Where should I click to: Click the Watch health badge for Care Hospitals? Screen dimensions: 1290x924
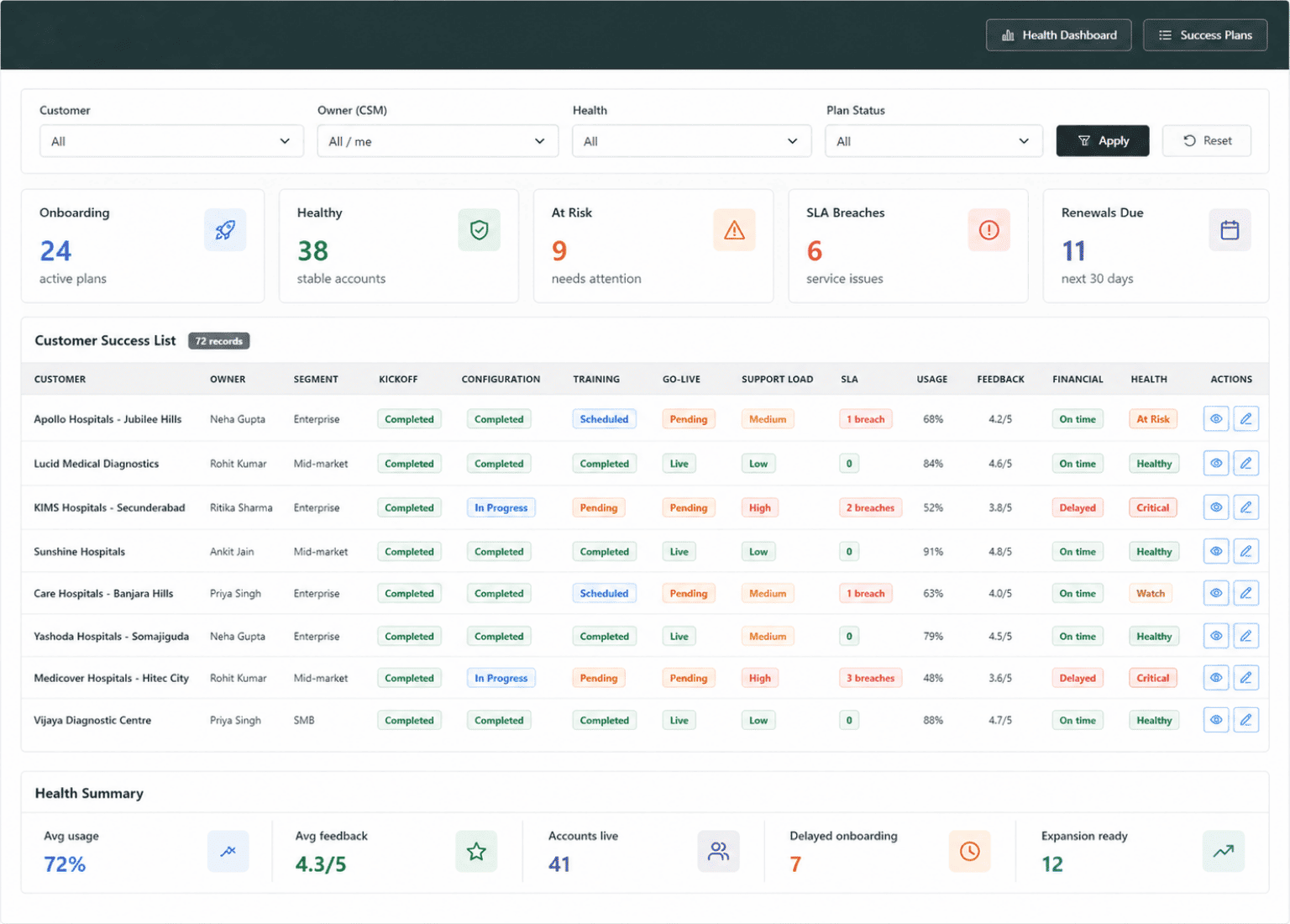point(1151,593)
